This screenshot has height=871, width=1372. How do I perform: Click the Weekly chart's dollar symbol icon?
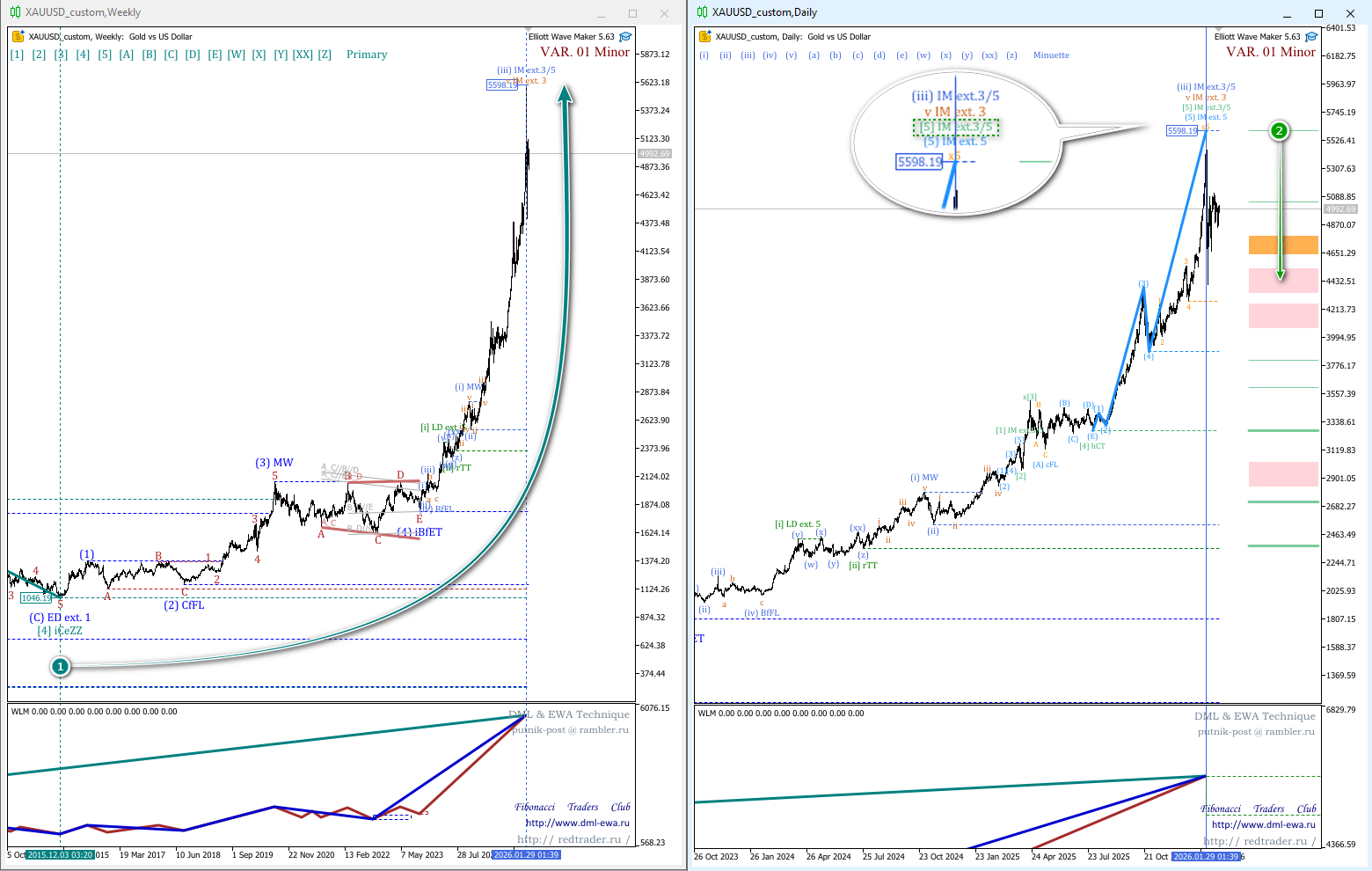point(18,37)
